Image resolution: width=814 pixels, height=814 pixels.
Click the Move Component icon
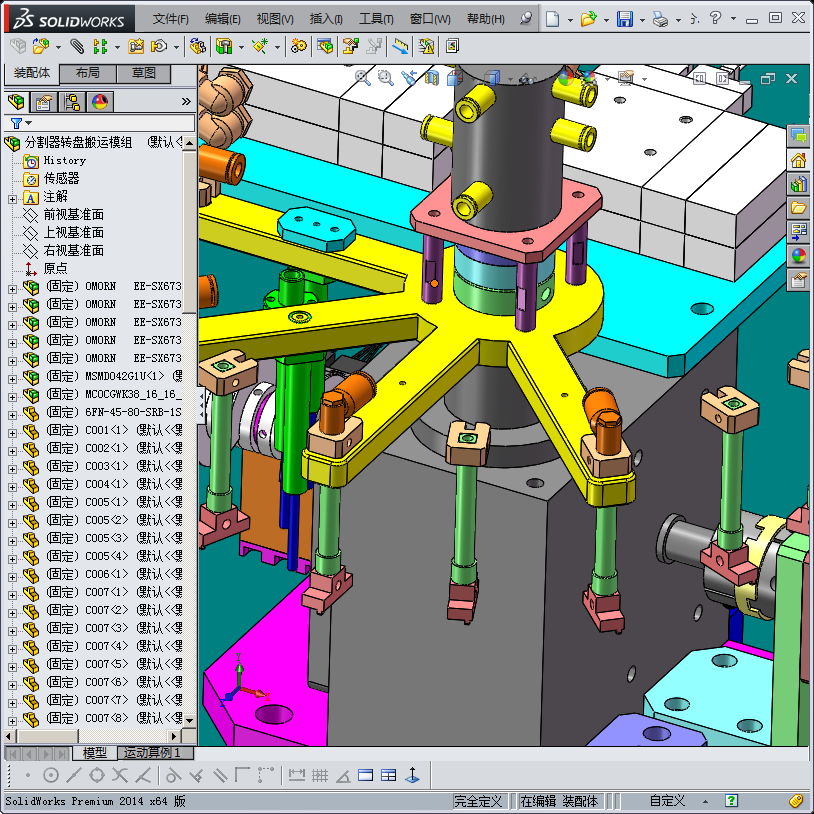pos(158,47)
